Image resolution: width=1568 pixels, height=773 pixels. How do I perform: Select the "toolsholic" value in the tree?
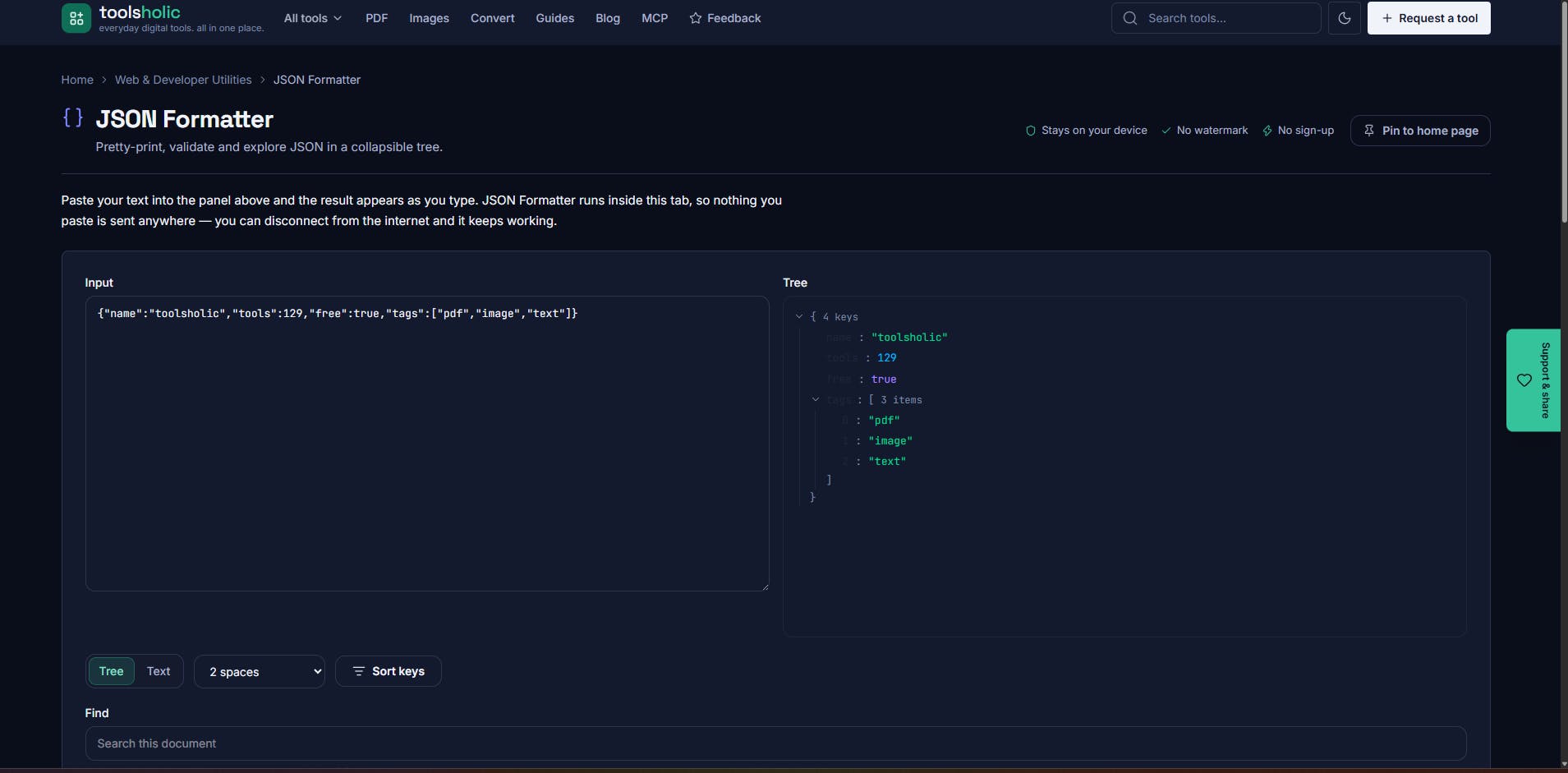point(909,338)
